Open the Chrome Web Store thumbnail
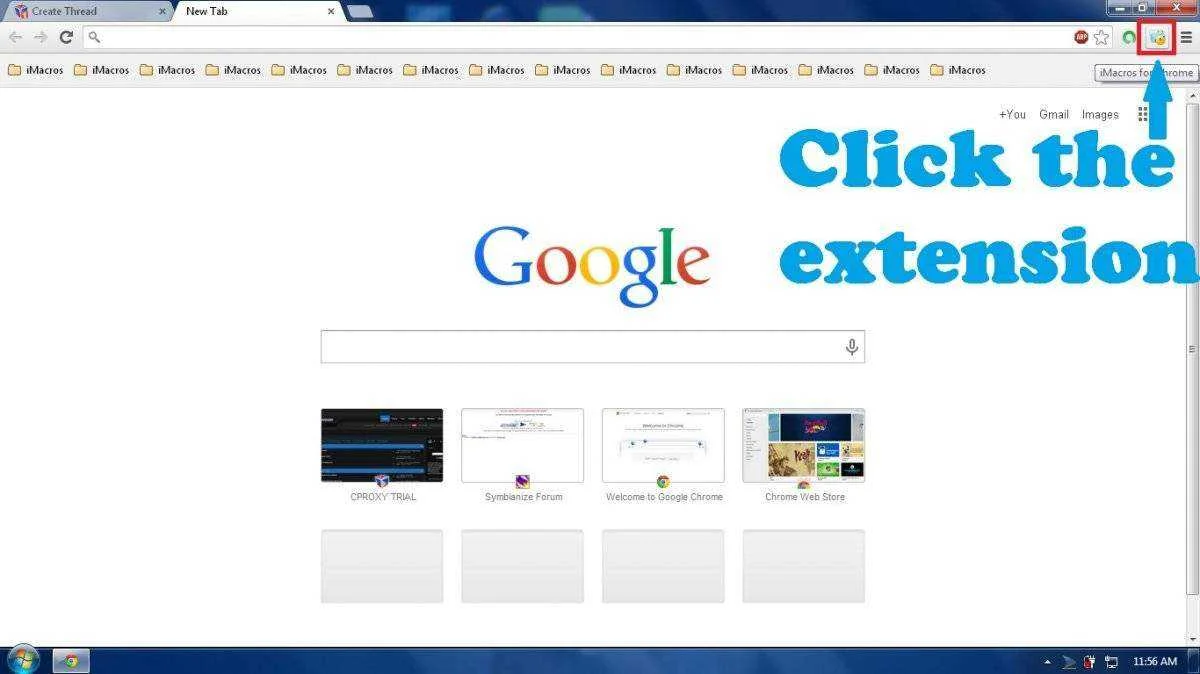Screen dimensions: 1200x674 pyautogui.click(x=803, y=445)
